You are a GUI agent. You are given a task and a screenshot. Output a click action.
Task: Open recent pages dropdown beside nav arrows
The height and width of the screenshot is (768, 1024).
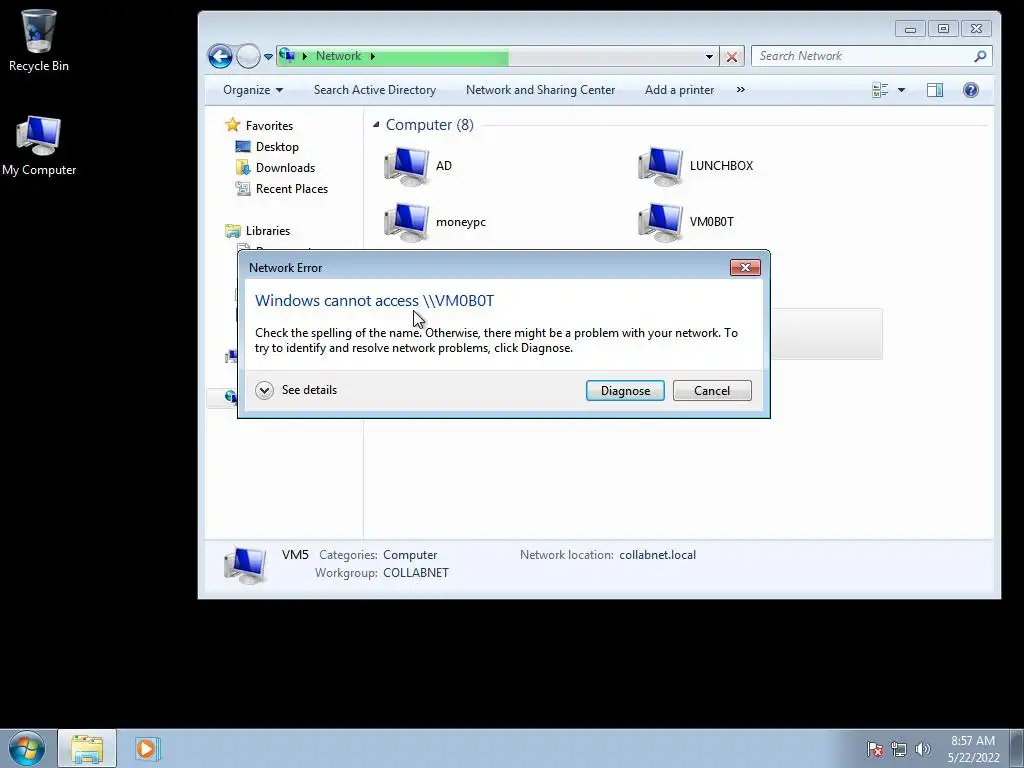coord(268,57)
